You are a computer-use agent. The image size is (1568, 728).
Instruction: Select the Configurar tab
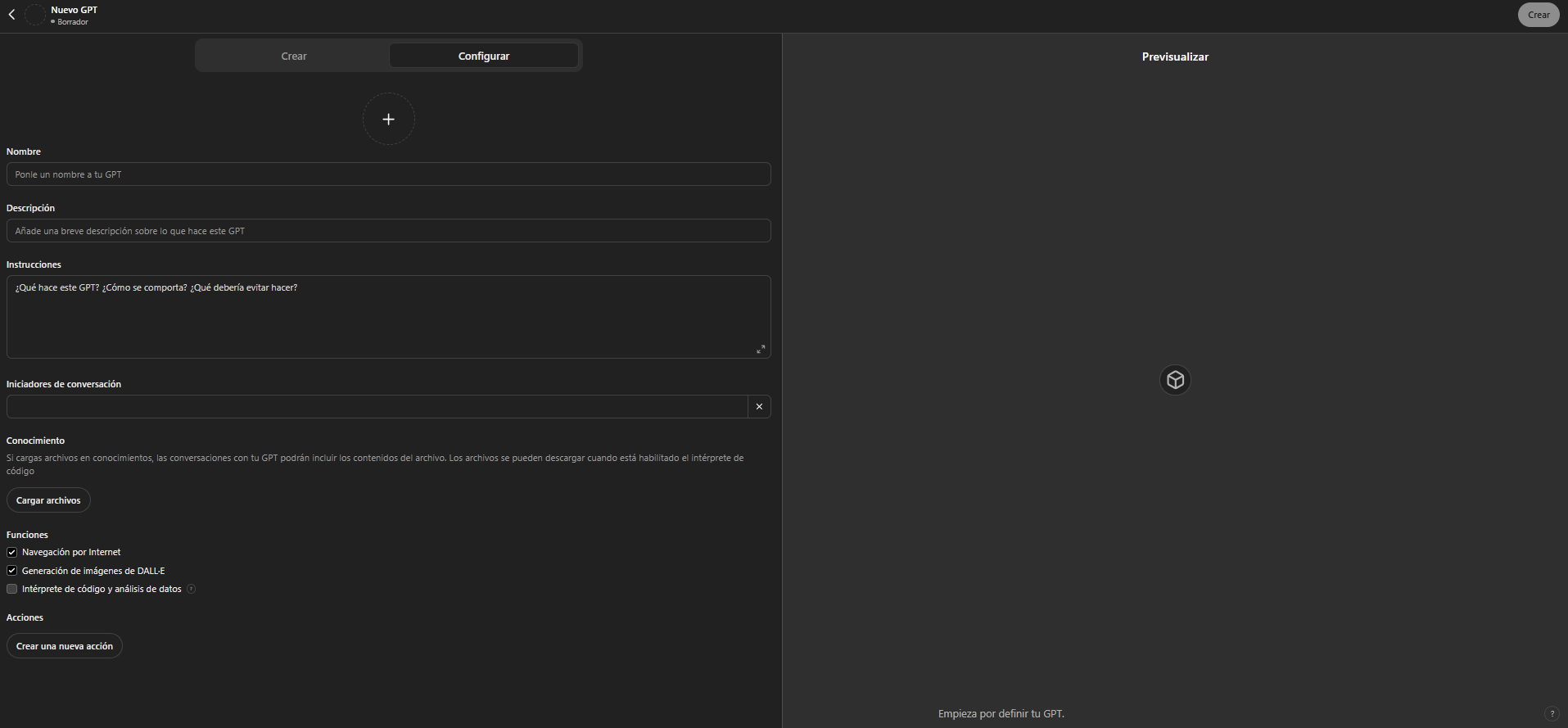pos(484,57)
